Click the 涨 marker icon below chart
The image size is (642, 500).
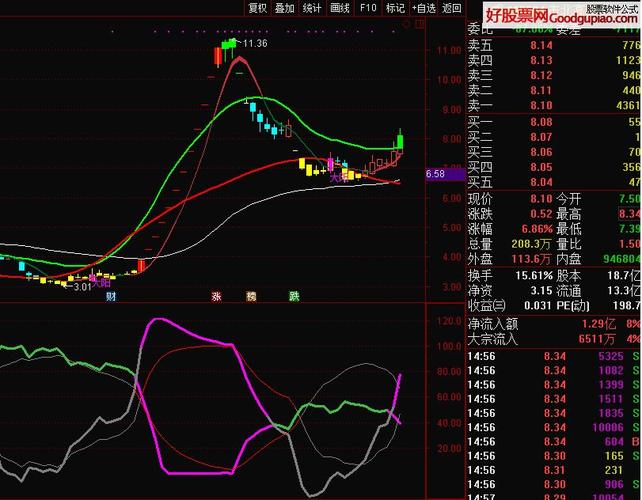(x=215, y=296)
